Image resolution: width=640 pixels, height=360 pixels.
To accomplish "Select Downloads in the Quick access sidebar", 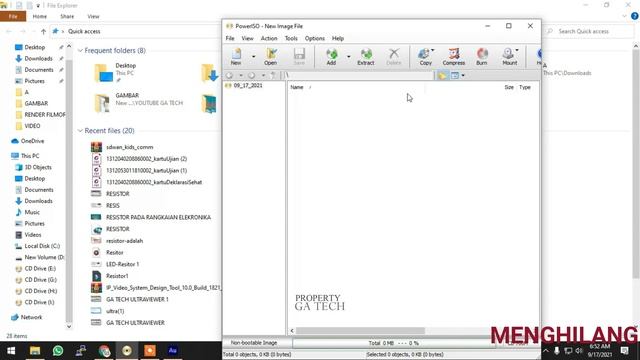I will pos(38,59).
